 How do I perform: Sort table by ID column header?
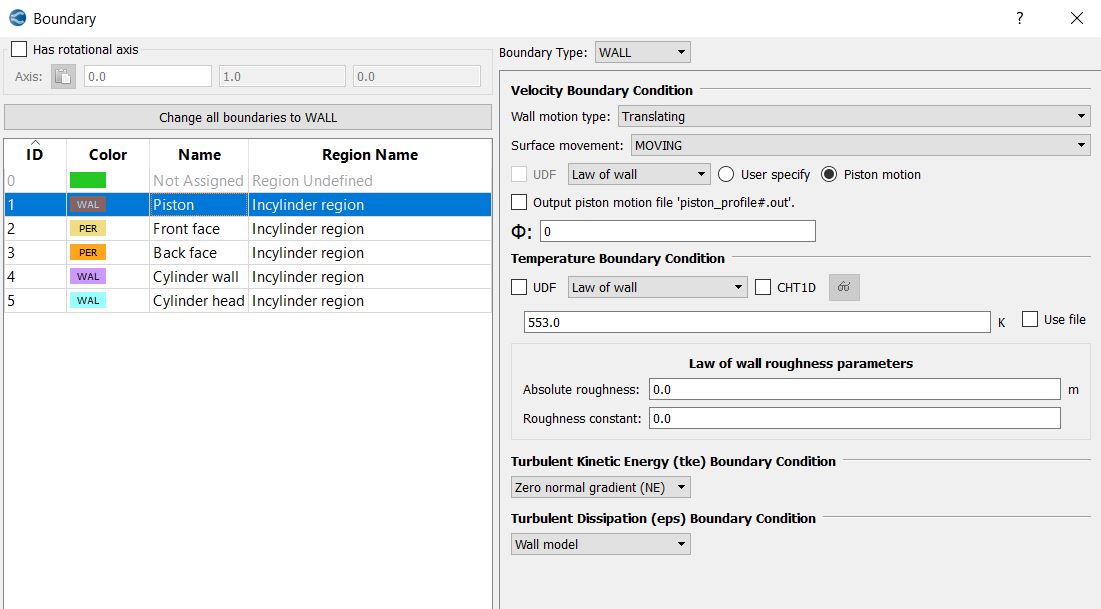[35, 154]
